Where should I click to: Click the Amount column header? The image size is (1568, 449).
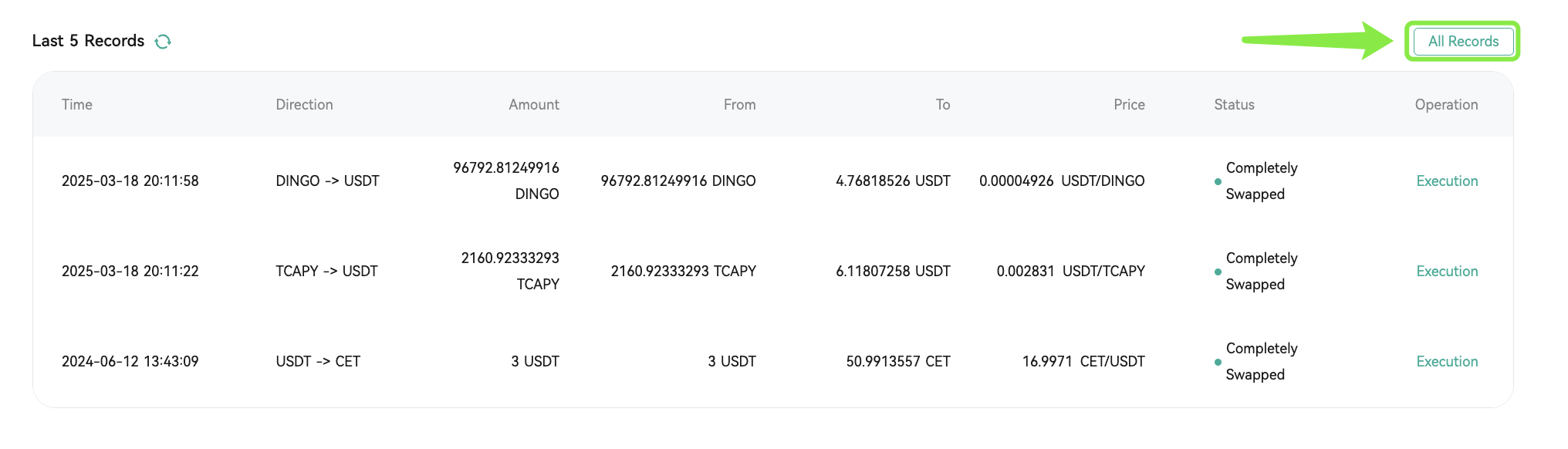(534, 105)
